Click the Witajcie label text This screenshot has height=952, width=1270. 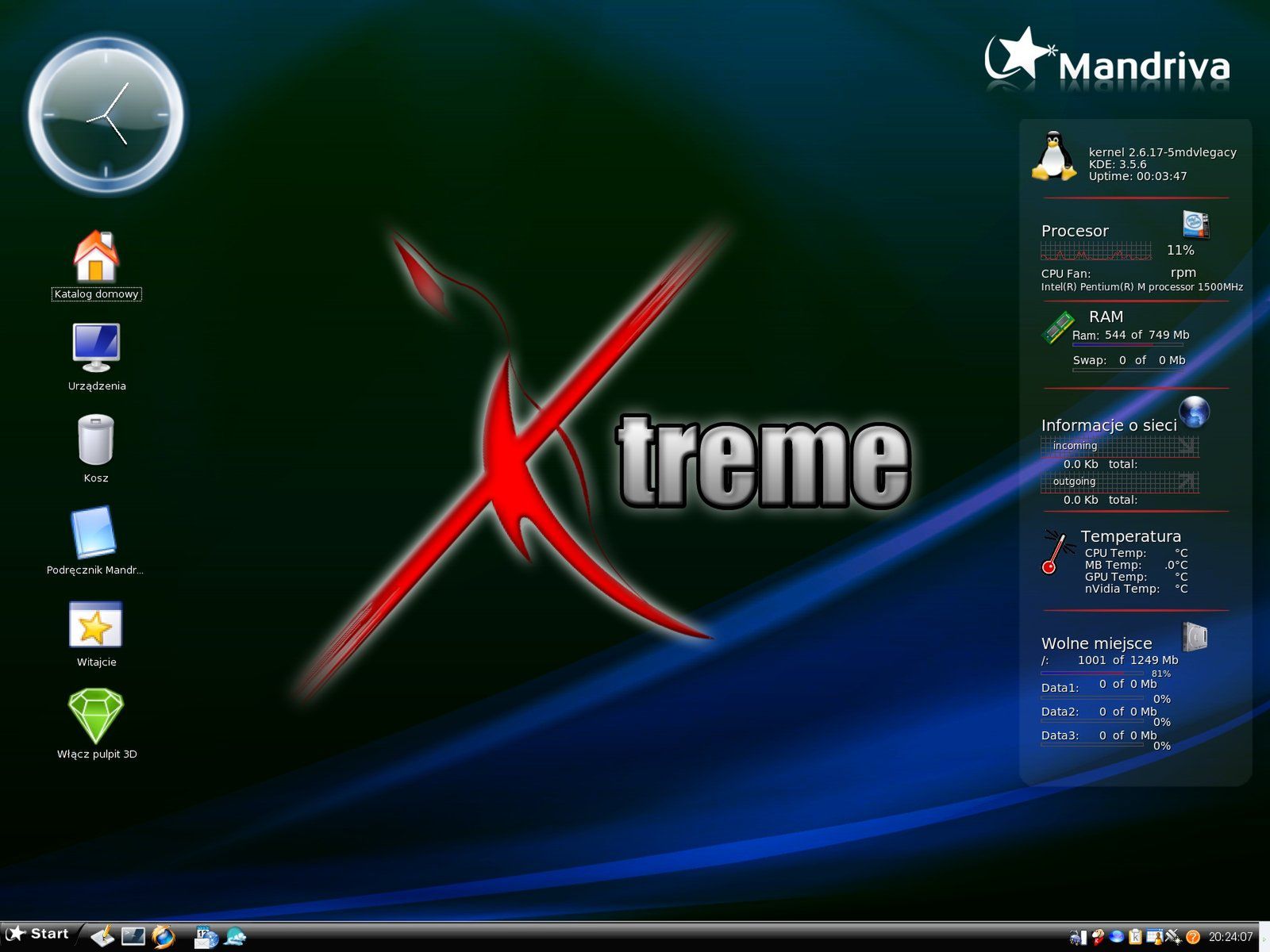tap(97, 662)
